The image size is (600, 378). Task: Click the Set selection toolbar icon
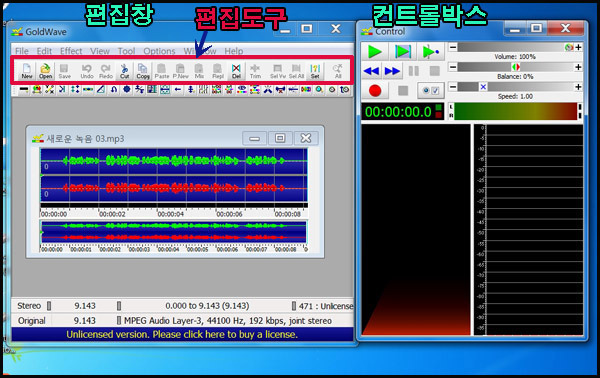click(x=315, y=71)
